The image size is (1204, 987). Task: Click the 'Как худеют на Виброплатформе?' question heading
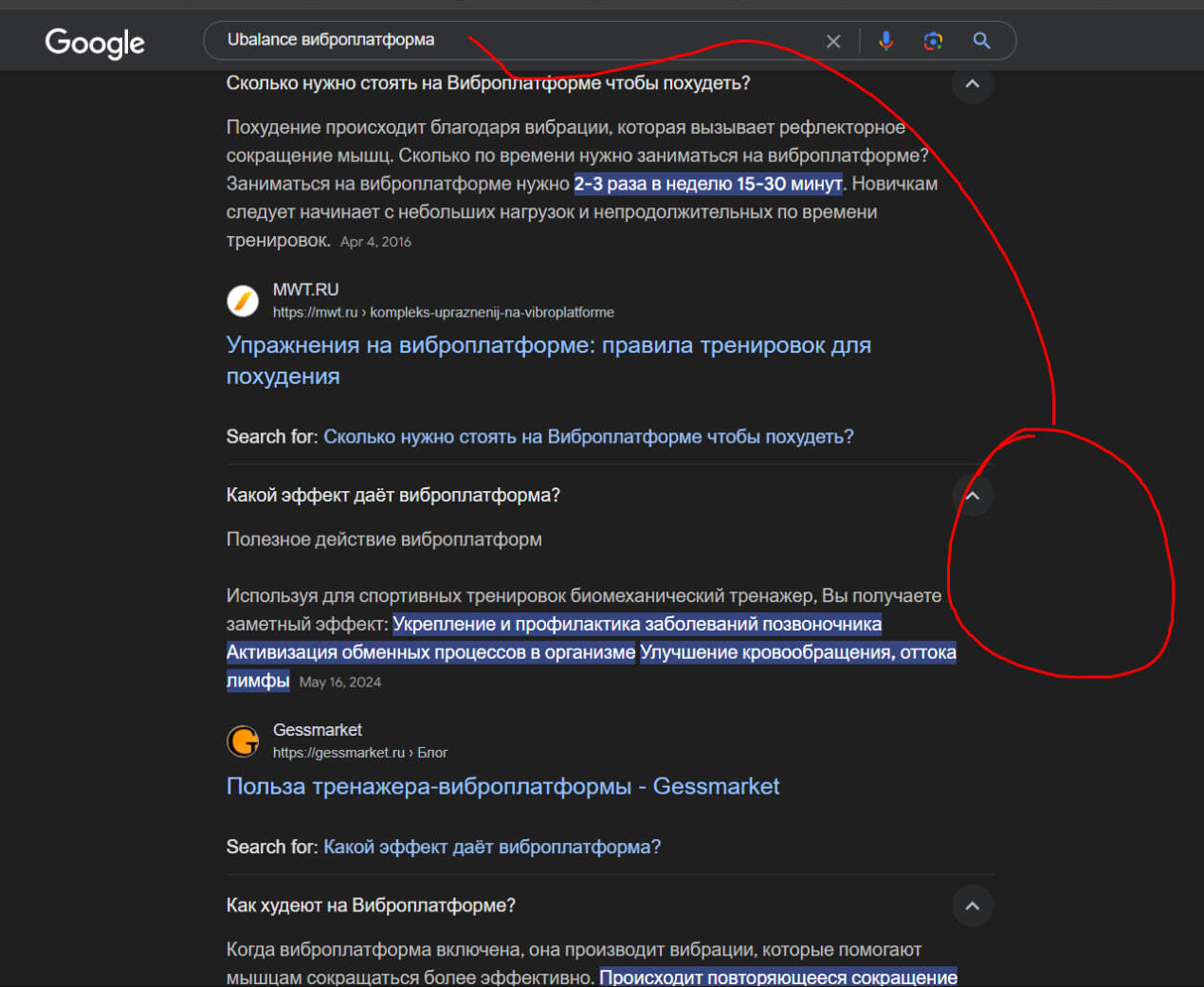(371, 905)
